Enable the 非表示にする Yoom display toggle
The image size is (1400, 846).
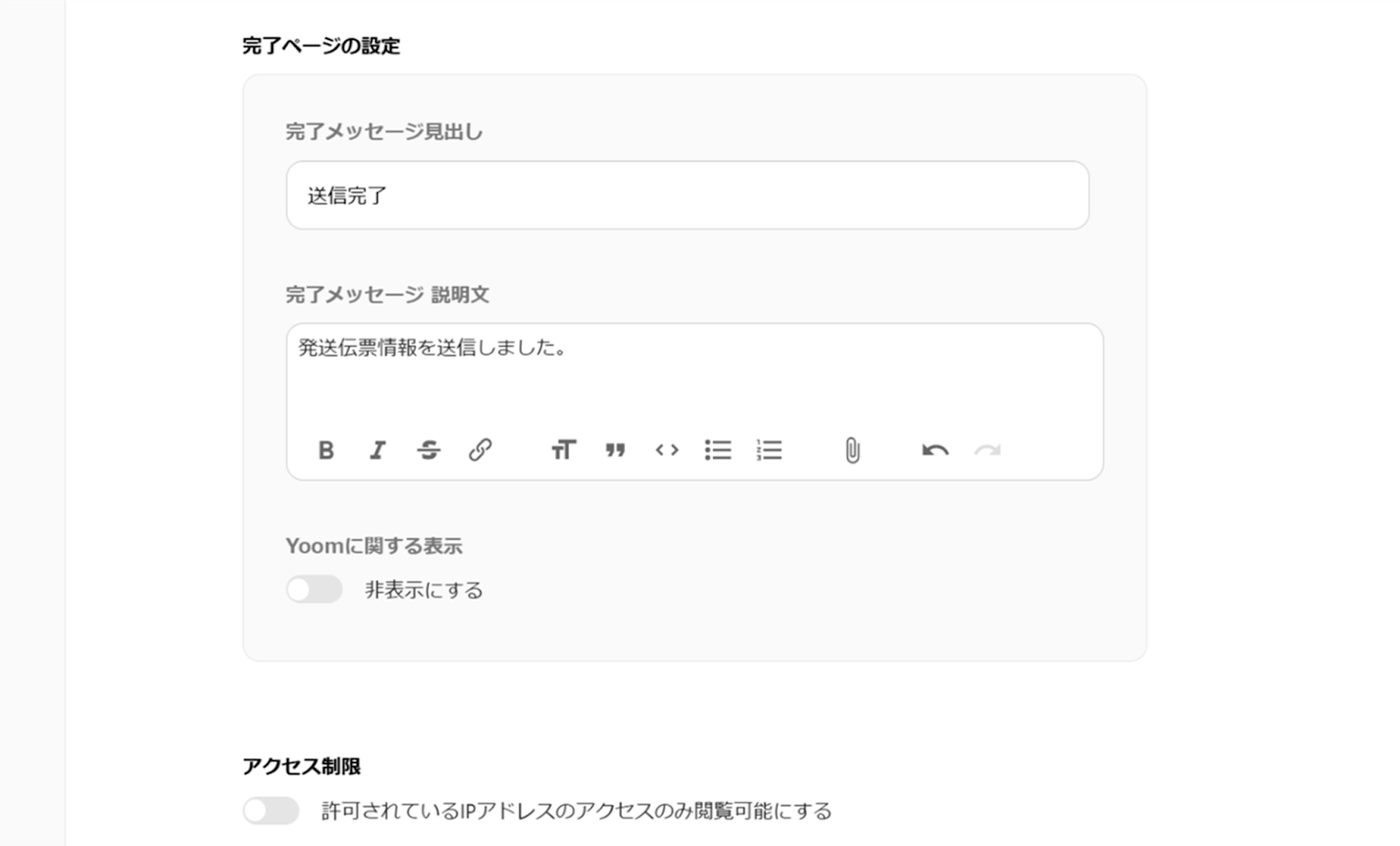[x=314, y=590]
